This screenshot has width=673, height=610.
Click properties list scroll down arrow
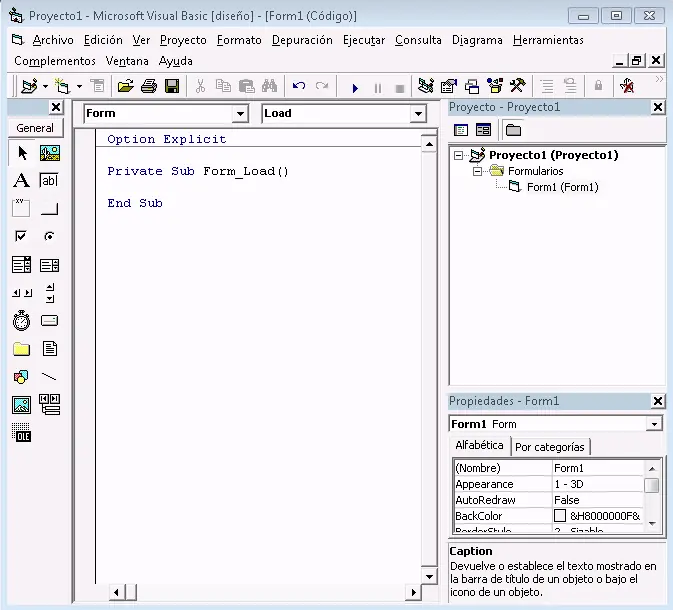coord(652,524)
